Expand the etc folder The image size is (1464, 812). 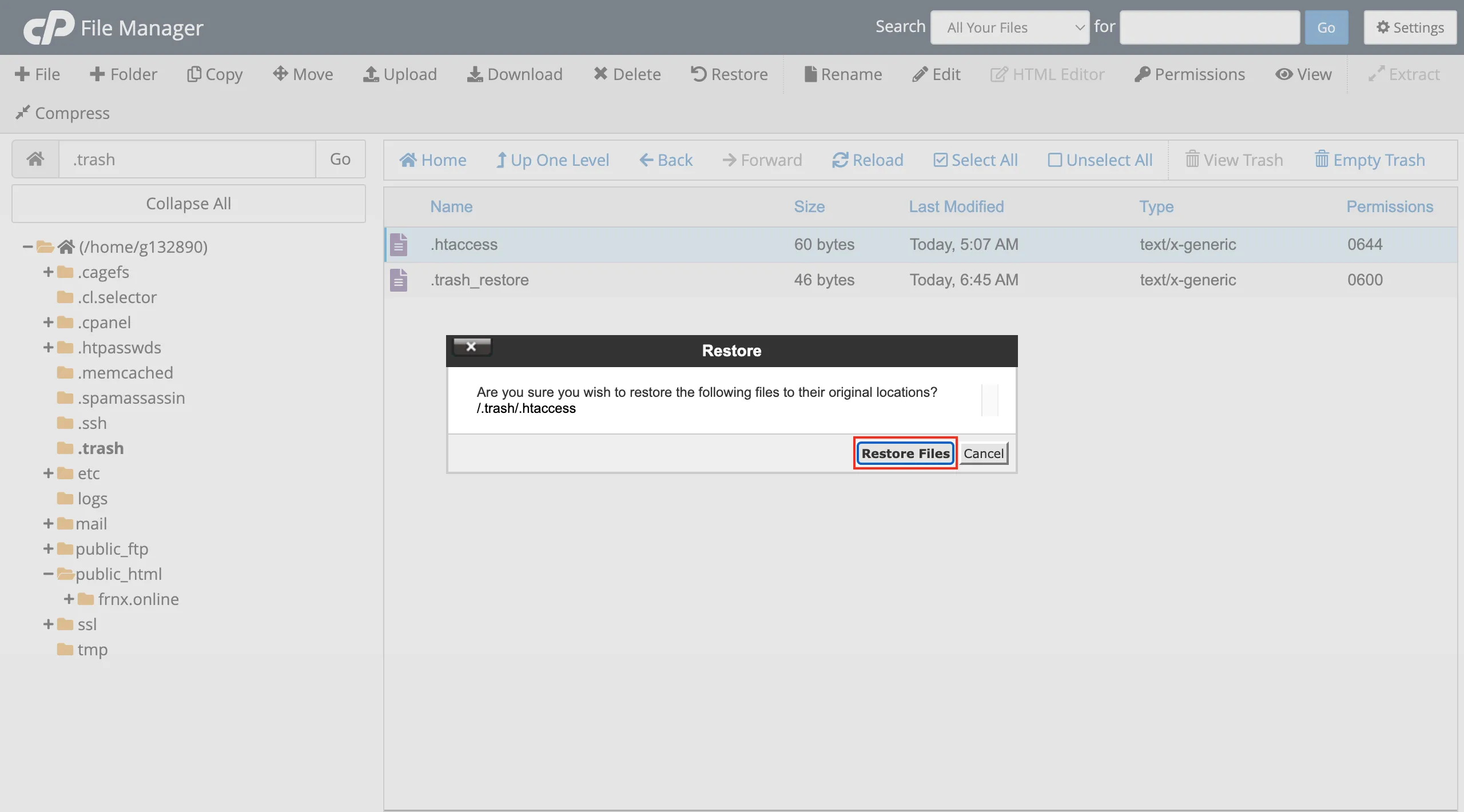pos(48,473)
